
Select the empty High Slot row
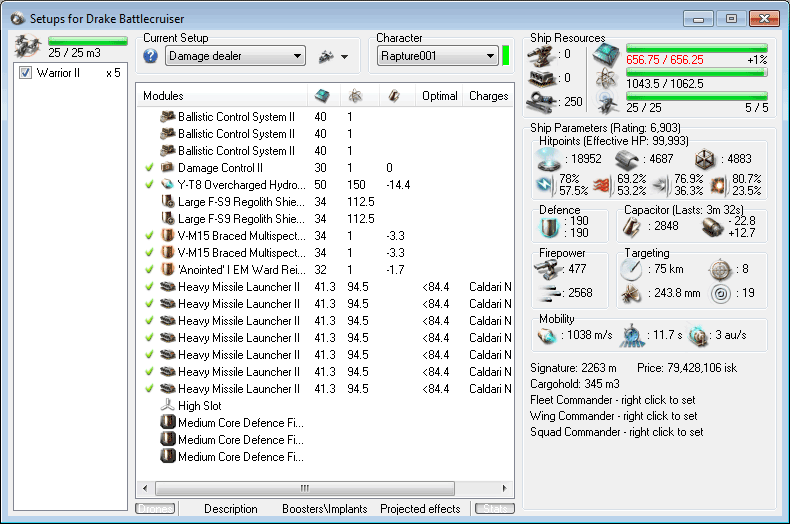(x=324, y=406)
